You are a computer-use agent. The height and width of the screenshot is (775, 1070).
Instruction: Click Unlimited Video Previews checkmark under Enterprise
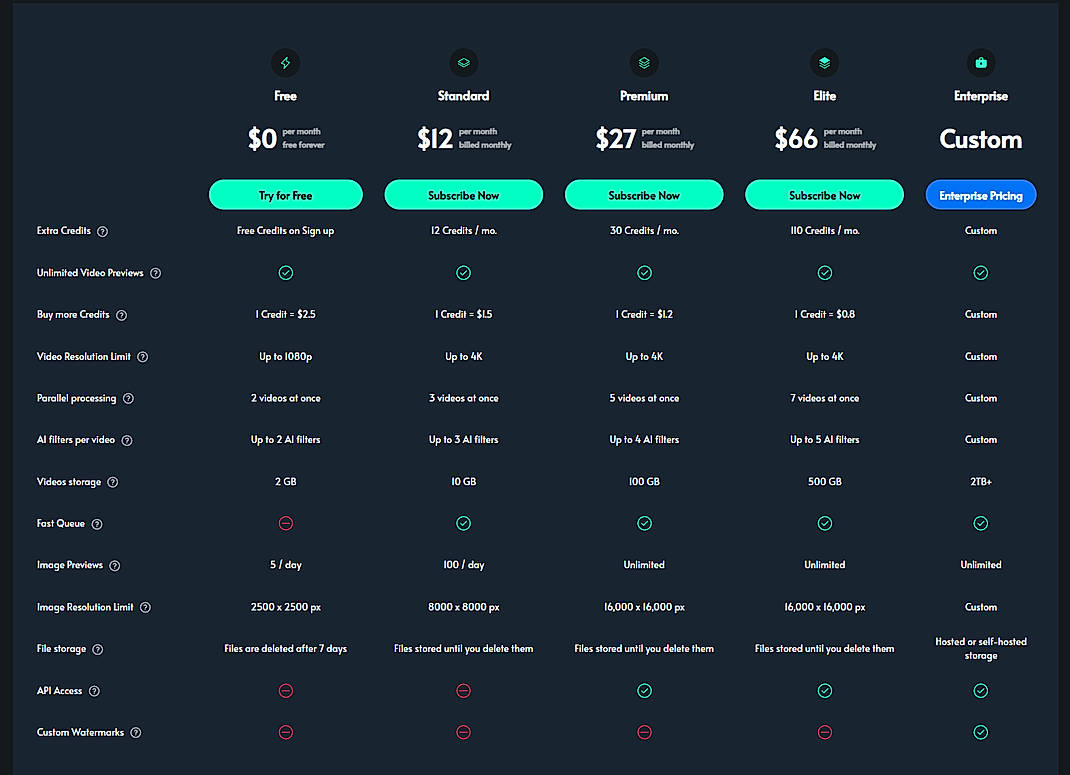(981, 273)
